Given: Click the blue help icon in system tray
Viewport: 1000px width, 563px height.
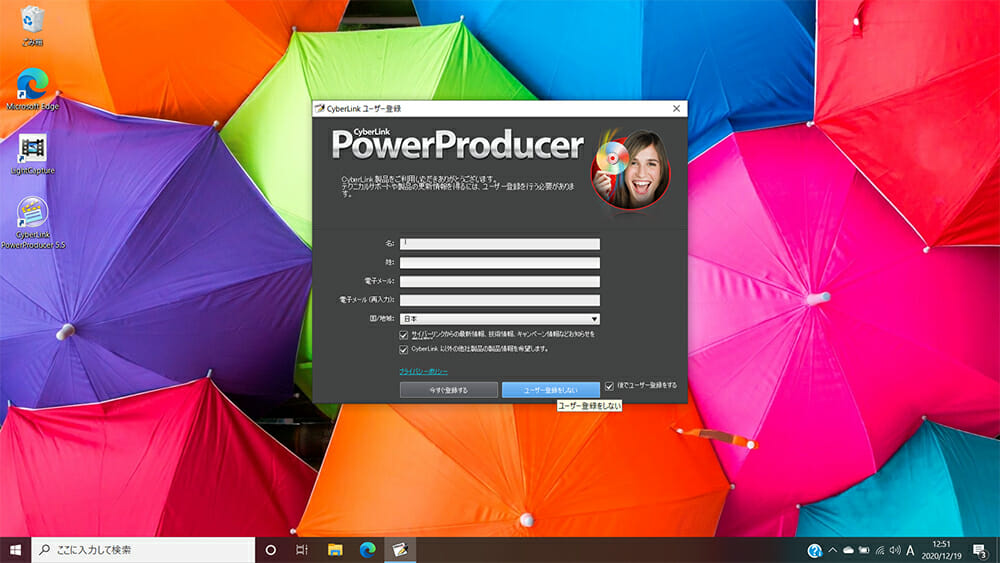Looking at the screenshot, I should coord(814,550).
